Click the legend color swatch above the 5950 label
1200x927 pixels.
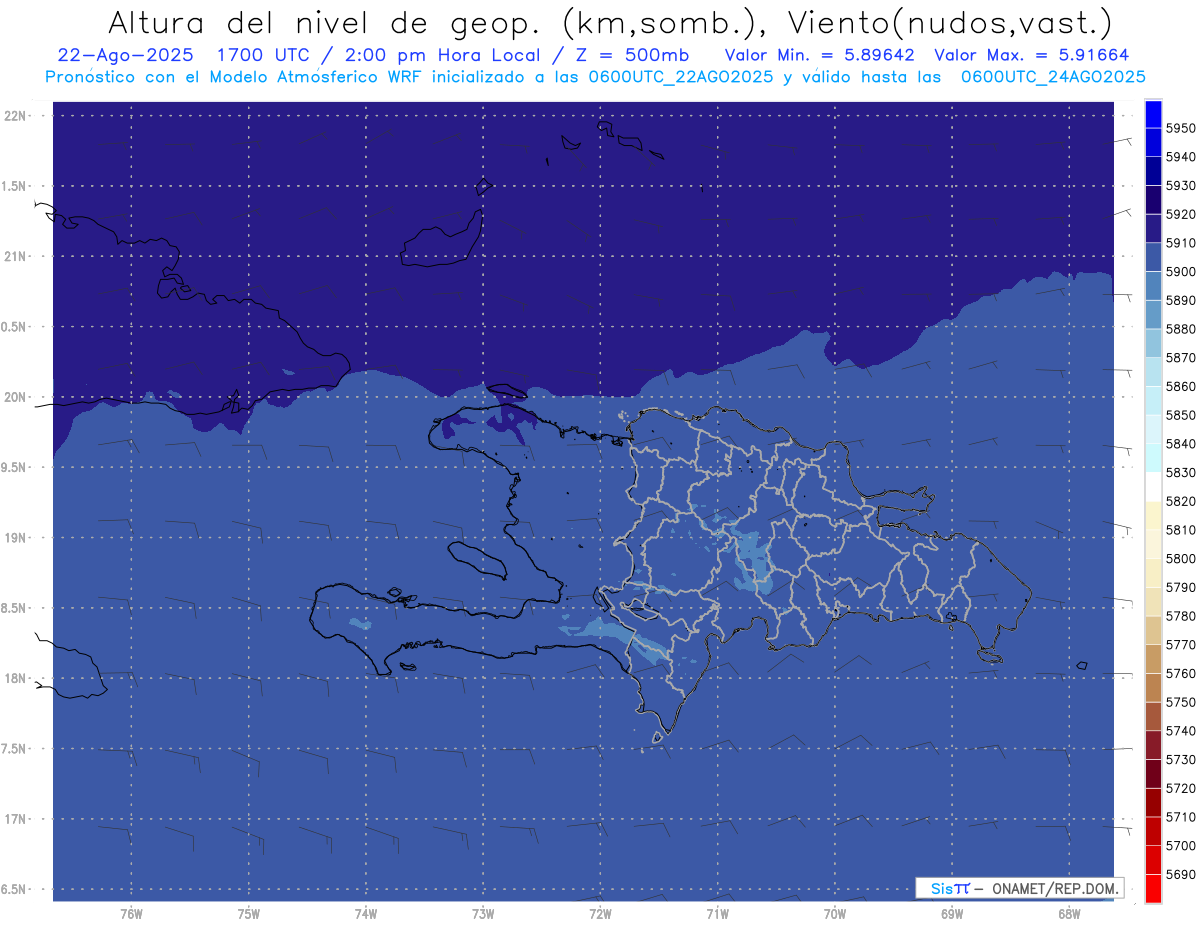tap(1153, 114)
